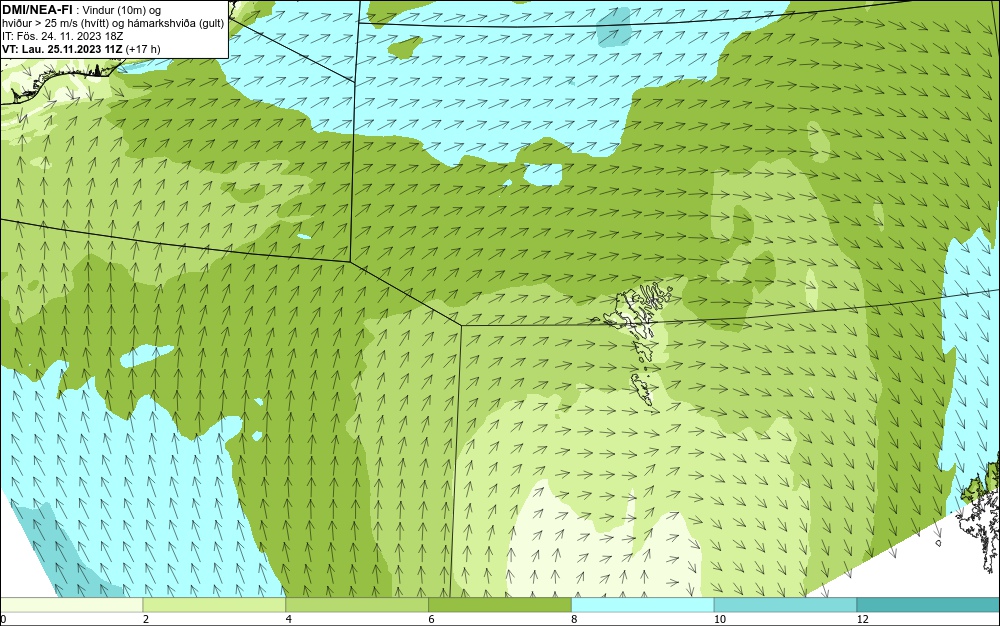Image resolution: width=1000 pixels, height=626 pixels.
Task: Click 'Vindur (10m) og' title text
Action: click(123, 10)
